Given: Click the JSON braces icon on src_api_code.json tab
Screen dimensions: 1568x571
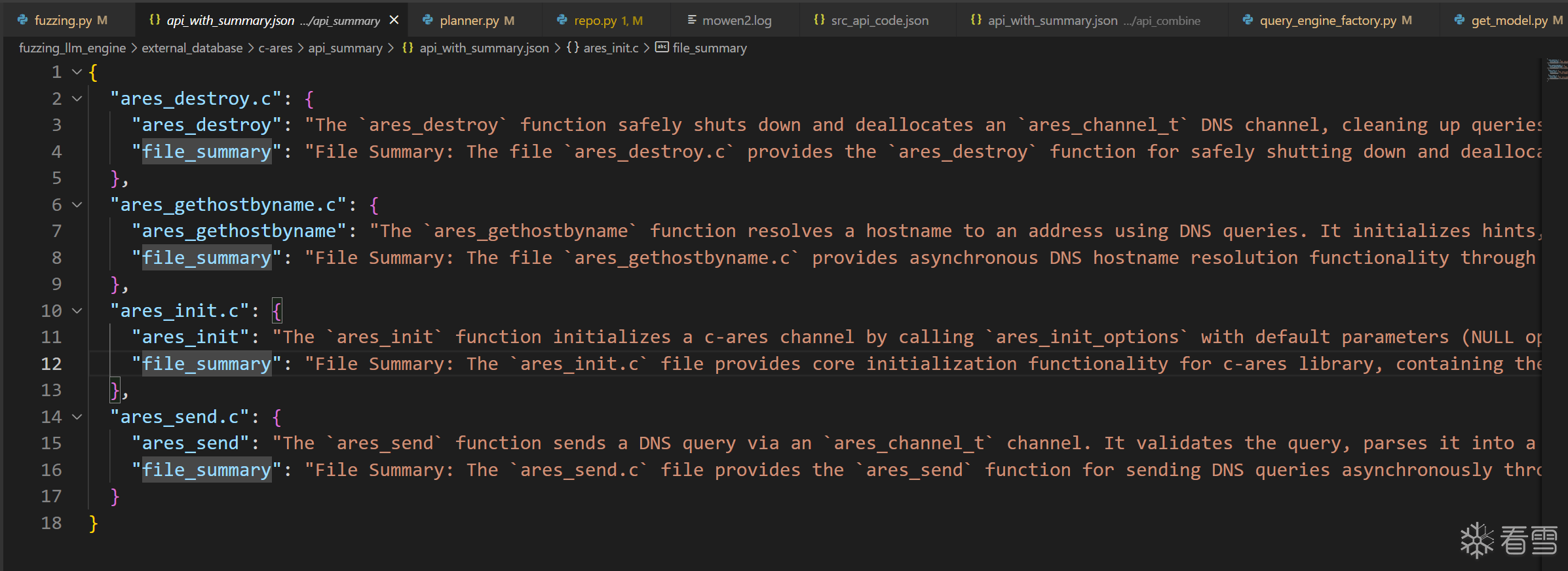Looking at the screenshot, I should 819,20.
